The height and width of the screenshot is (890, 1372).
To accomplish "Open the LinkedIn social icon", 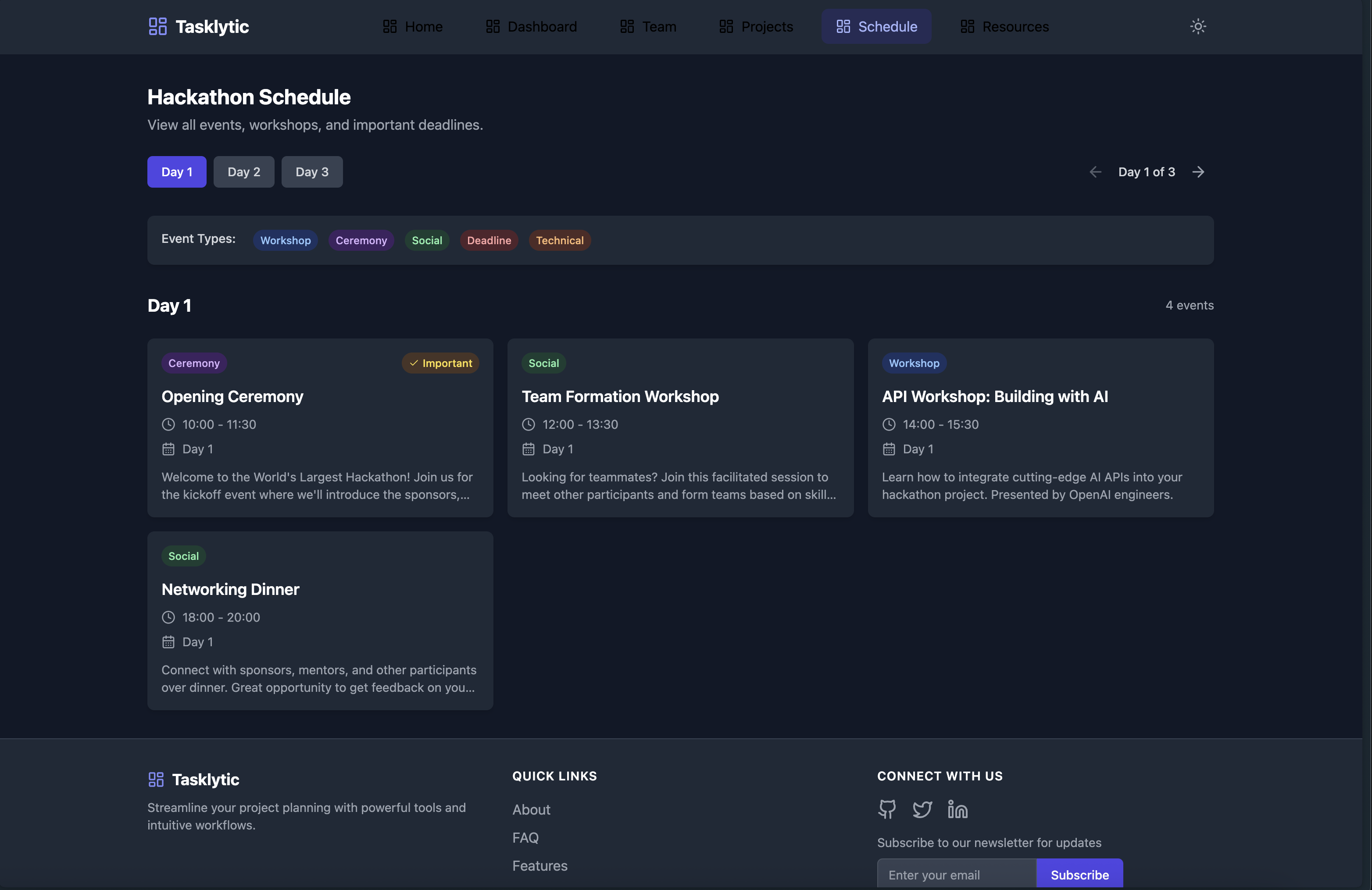I will tap(957, 809).
